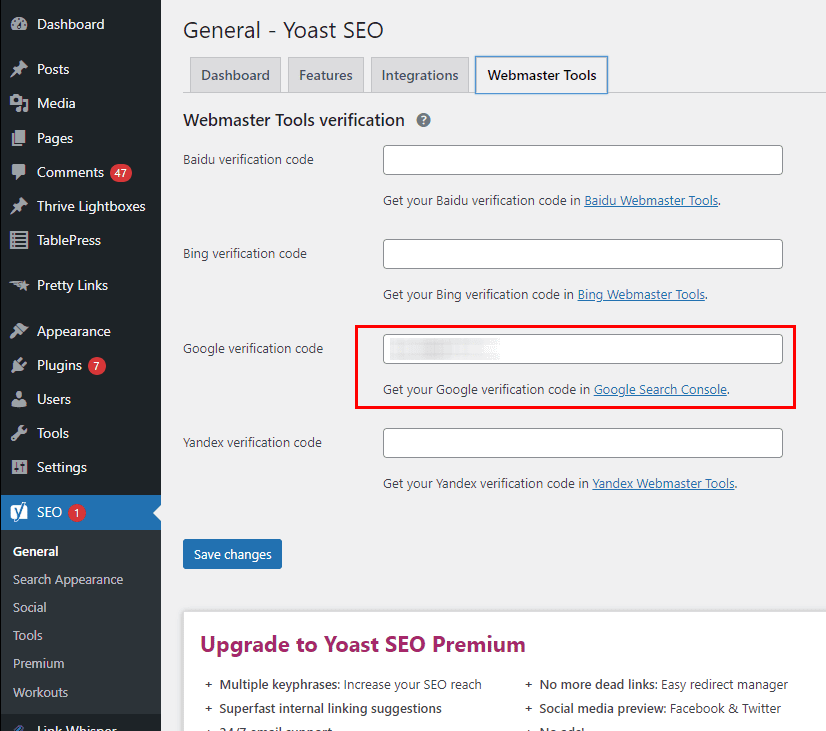Screen dimensions: 826x731
Task: Click the Yoast SEO sidebar icon
Action: coord(18,511)
